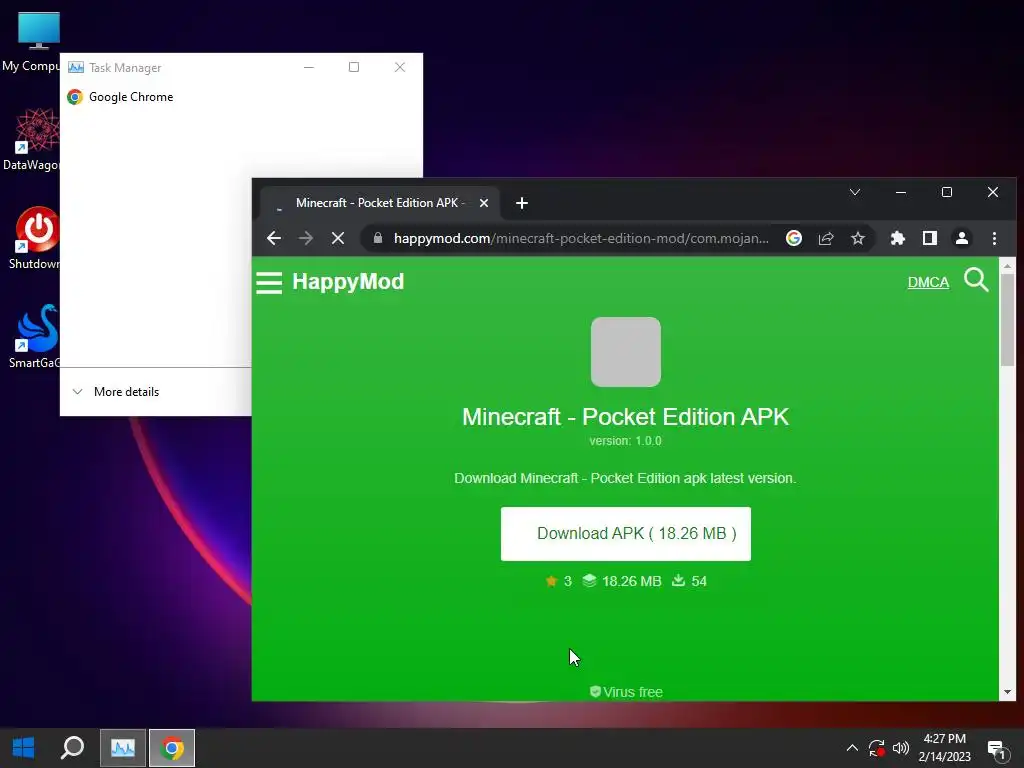This screenshot has width=1024, height=768.
Task: Open Chrome tab search chevron
Action: [855, 192]
